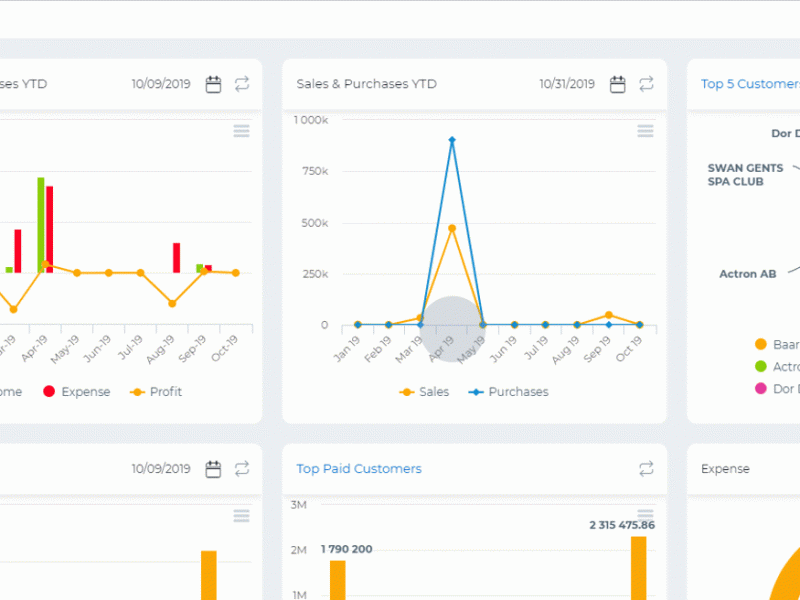Toggle the Purchases series in the legend
The width and height of the screenshot is (800, 600).
click(509, 392)
